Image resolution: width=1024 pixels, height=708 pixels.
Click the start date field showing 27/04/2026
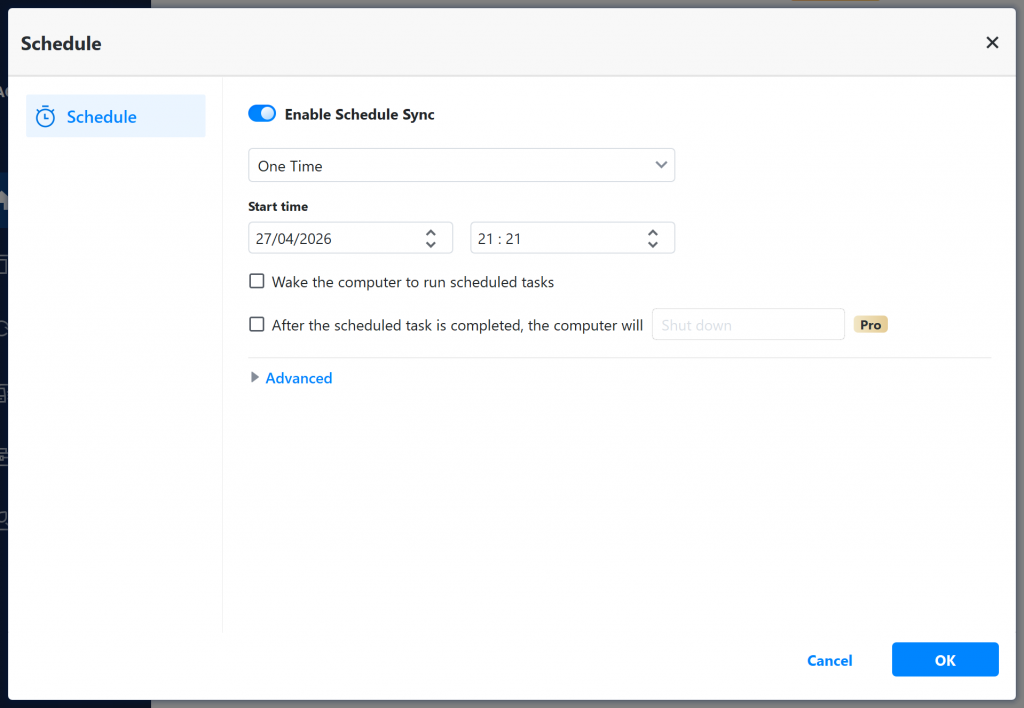pyautogui.click(x=330, y=237)
